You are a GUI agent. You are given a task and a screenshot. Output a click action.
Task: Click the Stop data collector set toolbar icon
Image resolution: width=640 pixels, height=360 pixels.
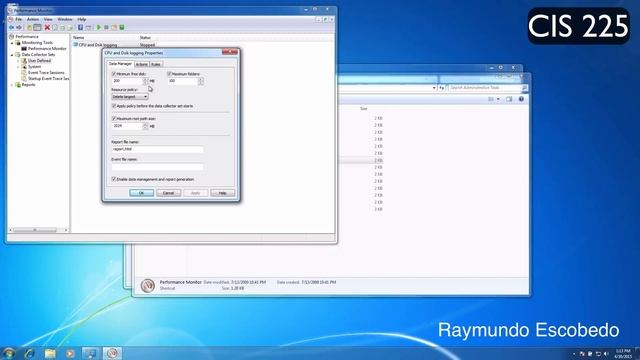(106, 27)
